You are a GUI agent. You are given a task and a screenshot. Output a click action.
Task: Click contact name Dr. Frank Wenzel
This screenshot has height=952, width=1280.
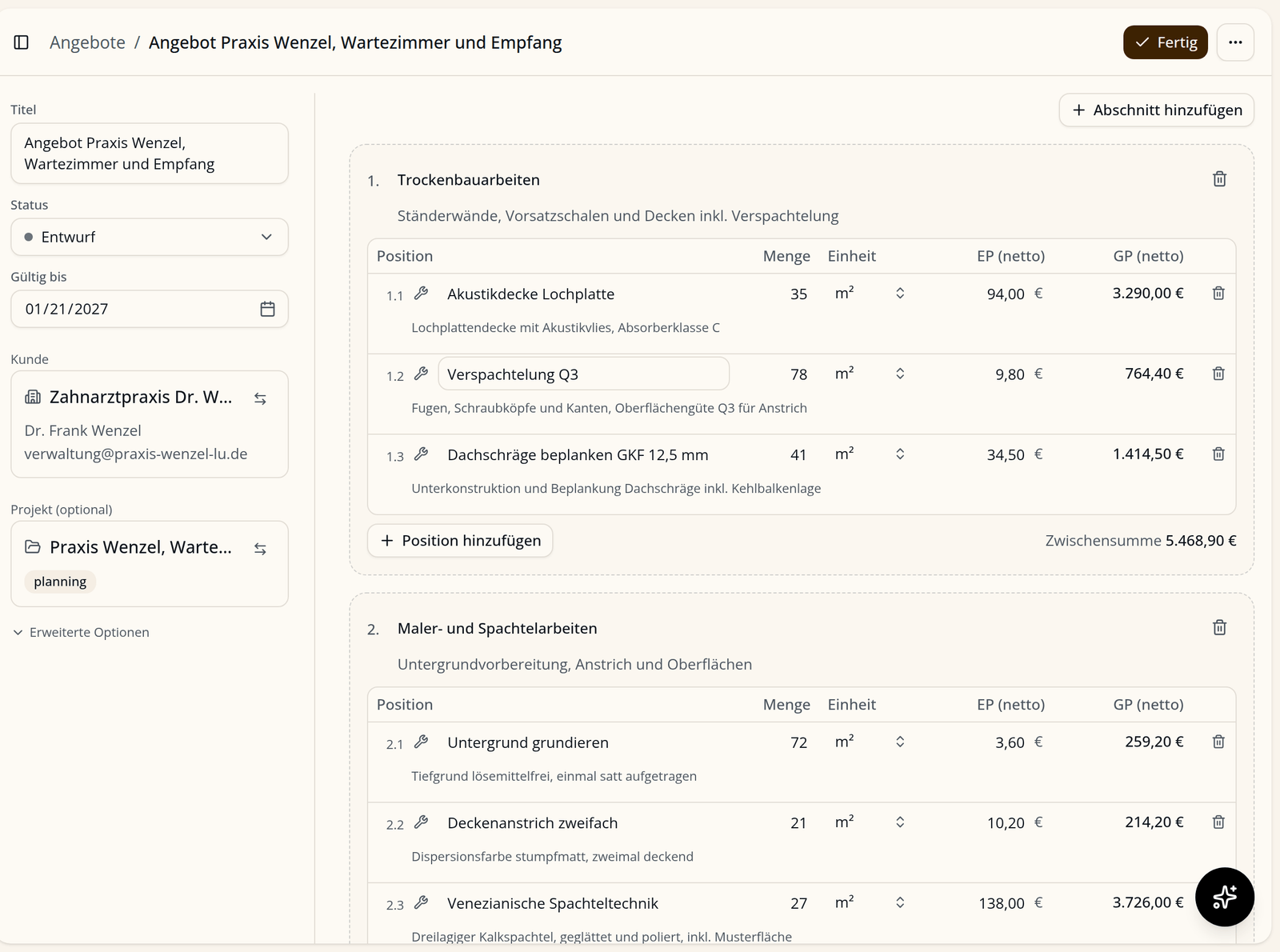tap(82, 430)
